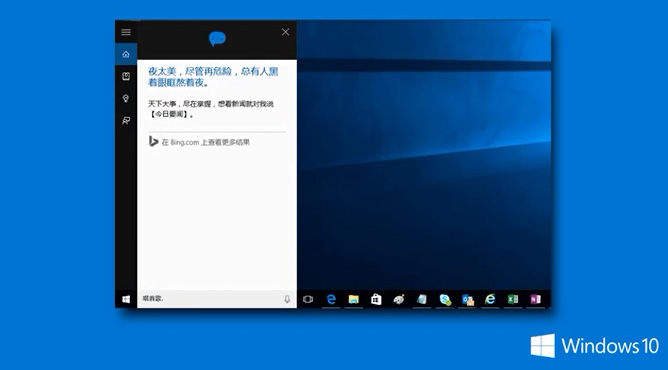Click the Bing logo icon
Image resolution: width=668 pixels, height=370 pixels.
[153, 141]
